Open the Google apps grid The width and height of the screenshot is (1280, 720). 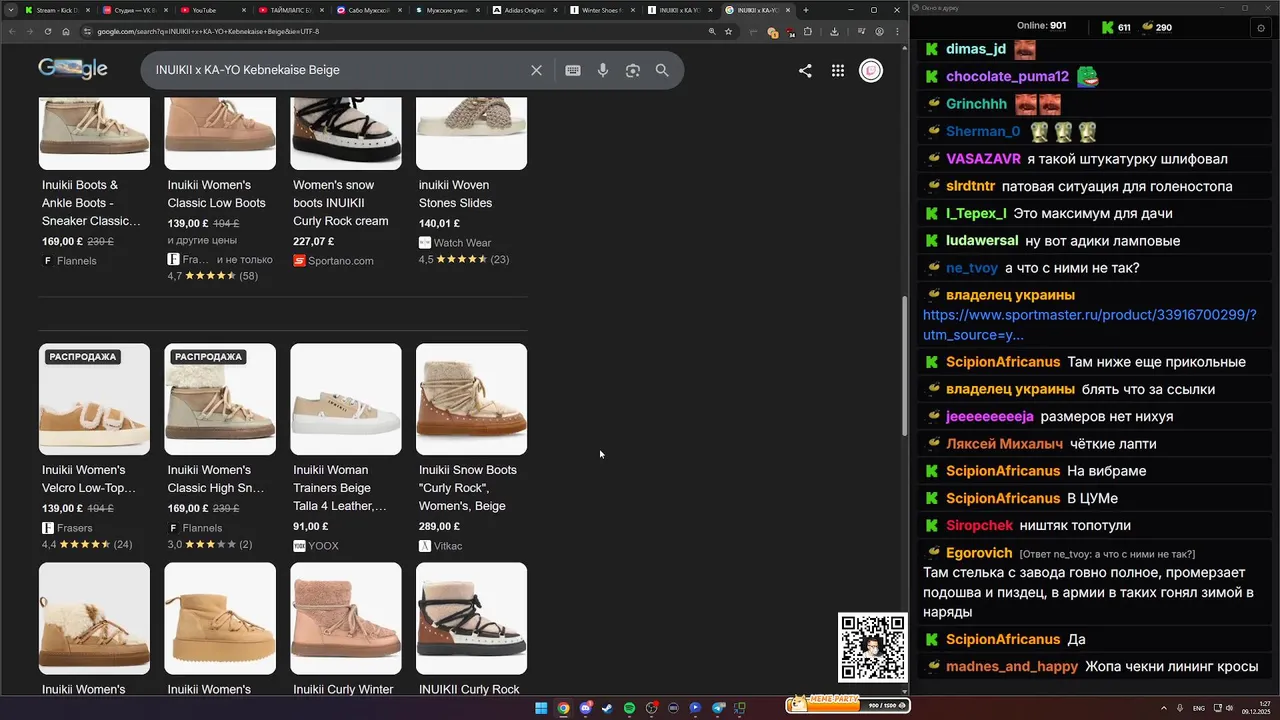tap(838, 70)
